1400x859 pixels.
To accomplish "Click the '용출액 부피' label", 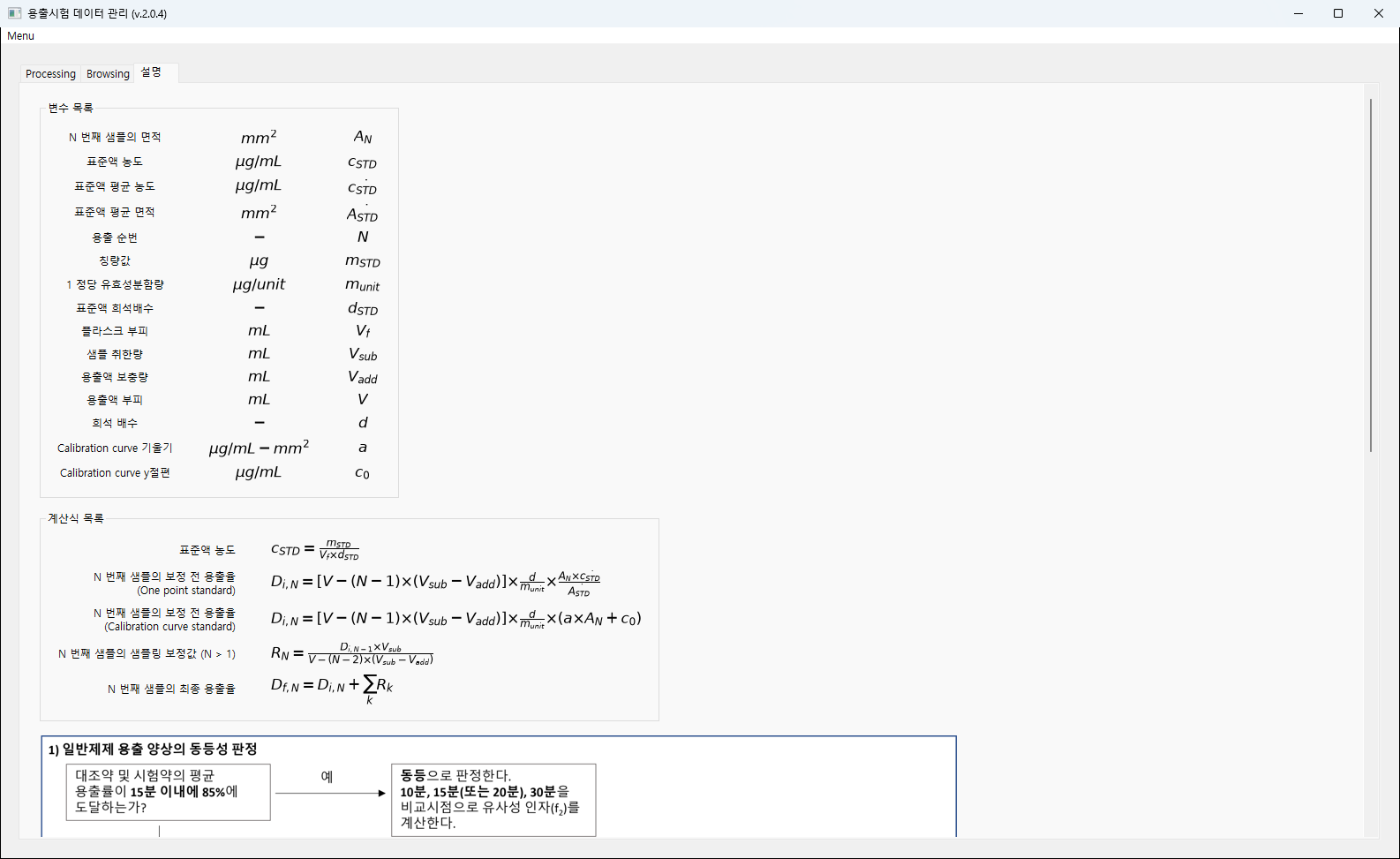I will [x=115, y=400].
